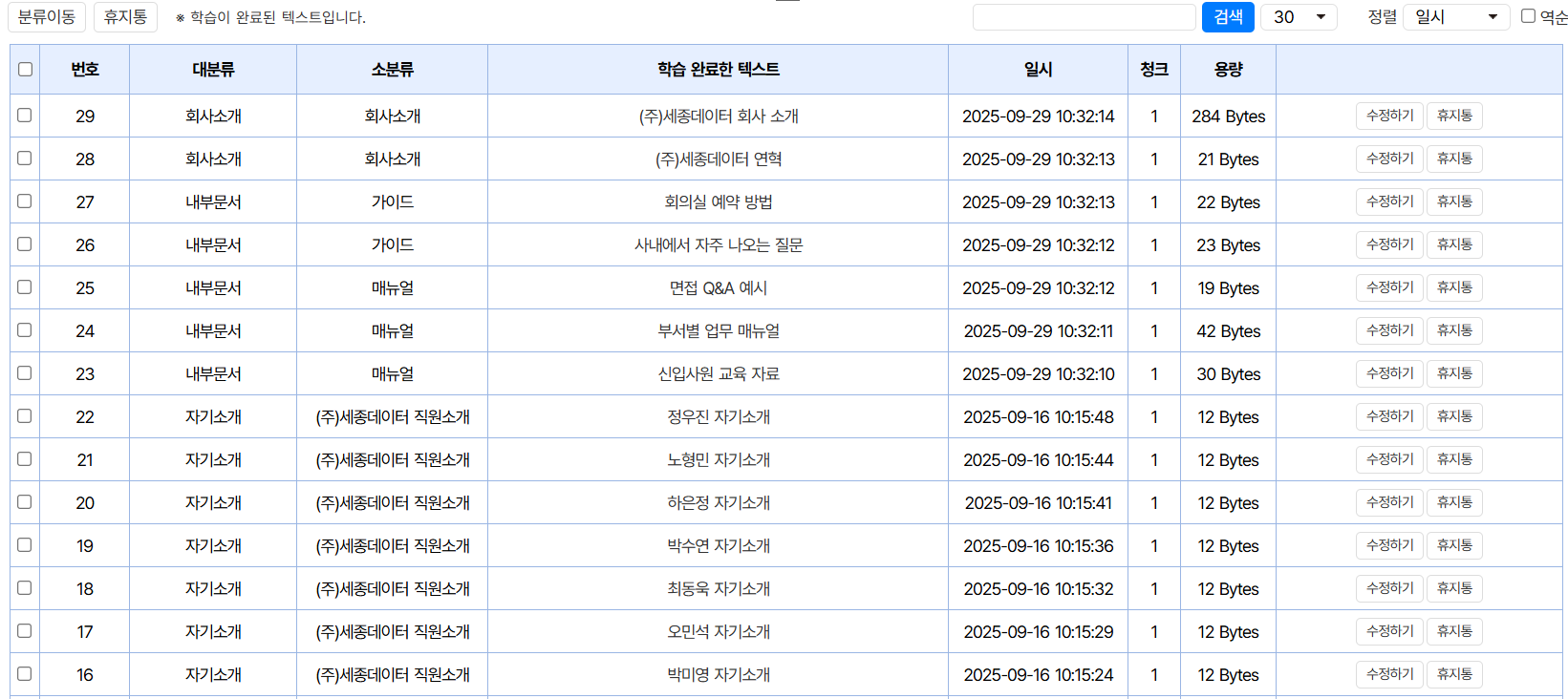The image size is (1568, 699).
Task: Click 수정하기 for 노형민 자기소개
Action: coord(1389,459)
